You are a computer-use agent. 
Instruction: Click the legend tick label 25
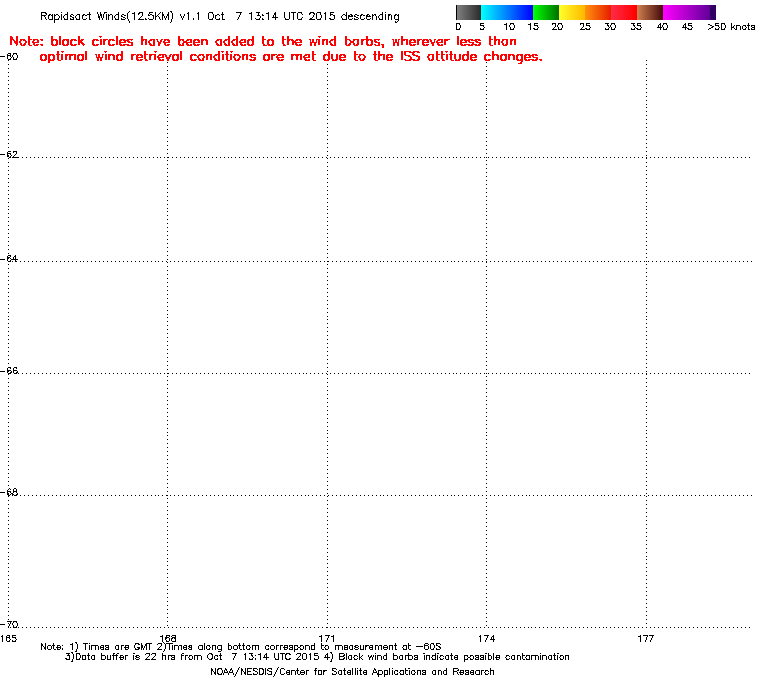pos(585,27)
